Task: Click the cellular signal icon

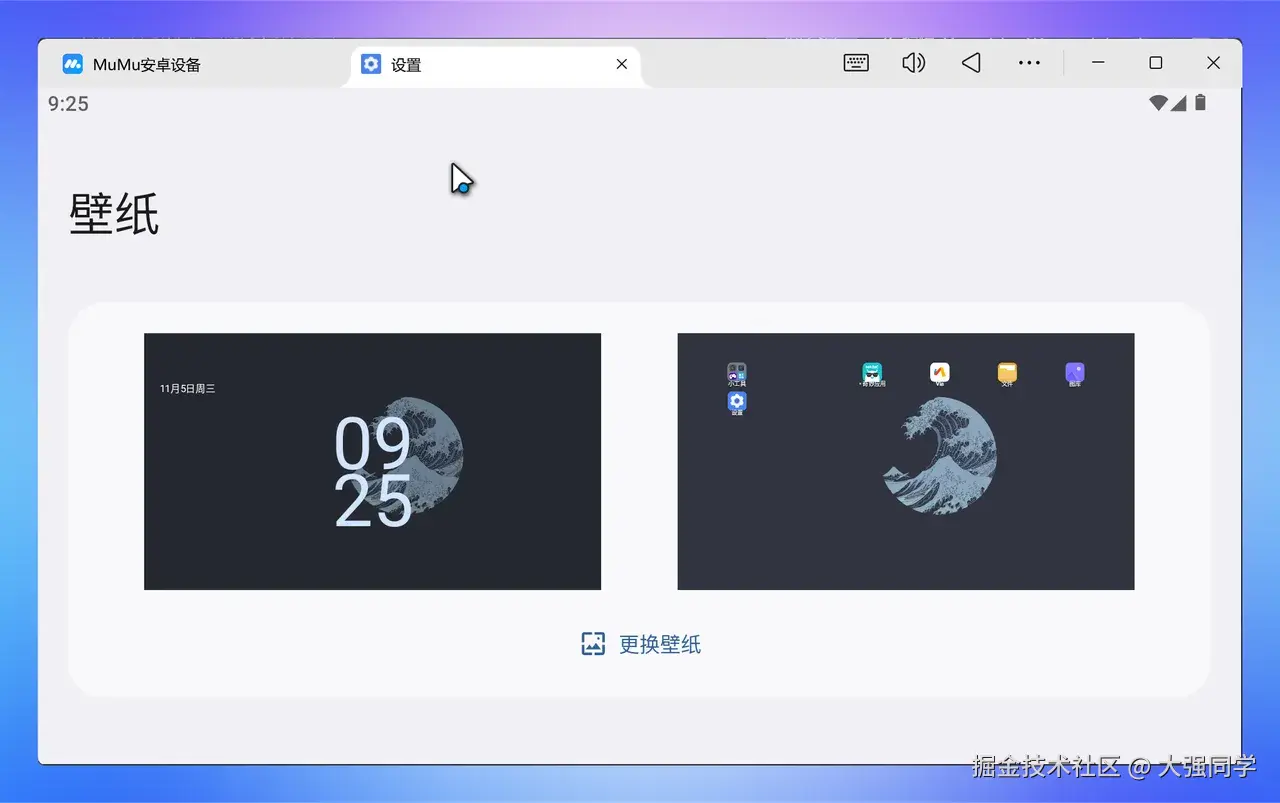Action: (x=1178, y=103)
